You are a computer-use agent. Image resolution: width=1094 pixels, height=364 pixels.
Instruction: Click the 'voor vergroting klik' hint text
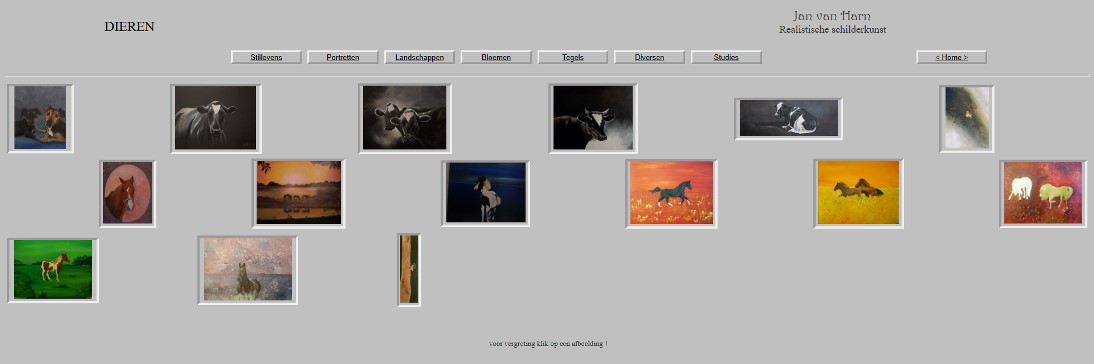pyautogui.click(x=548, y=344)
